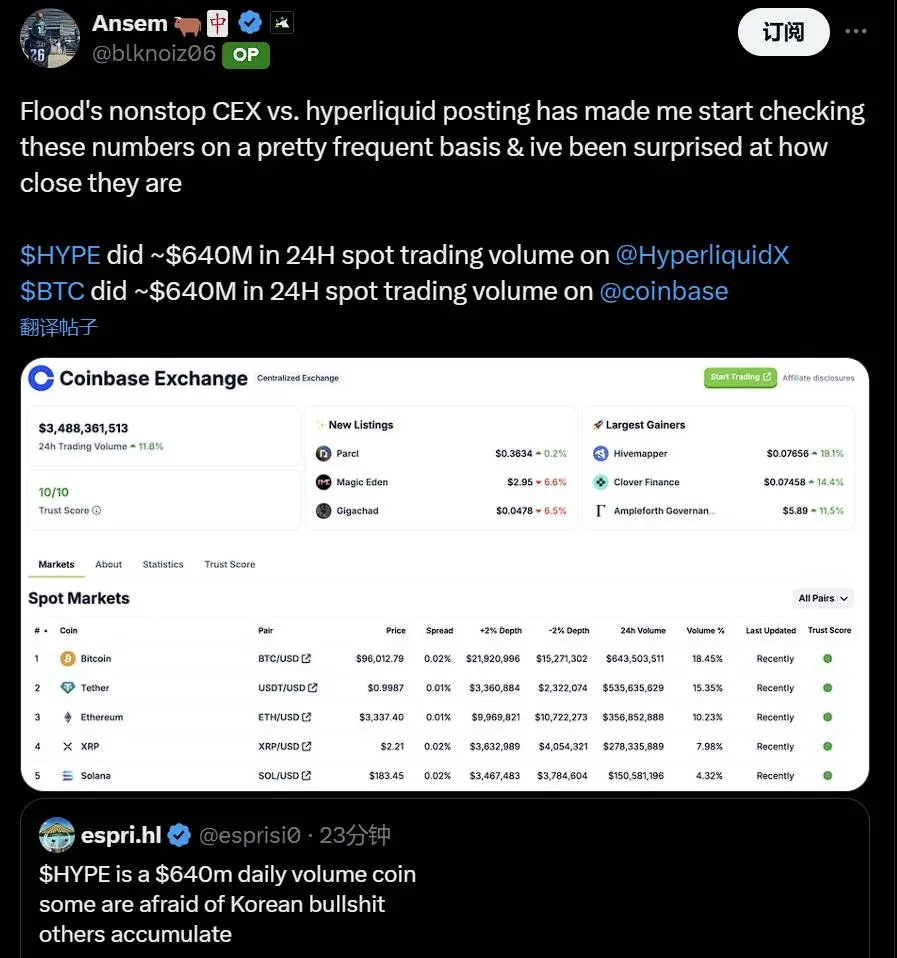Click Ansem's blue verified badge
Image resolution: width=897 pixels, height=958 pixels.
coord(249,21)
